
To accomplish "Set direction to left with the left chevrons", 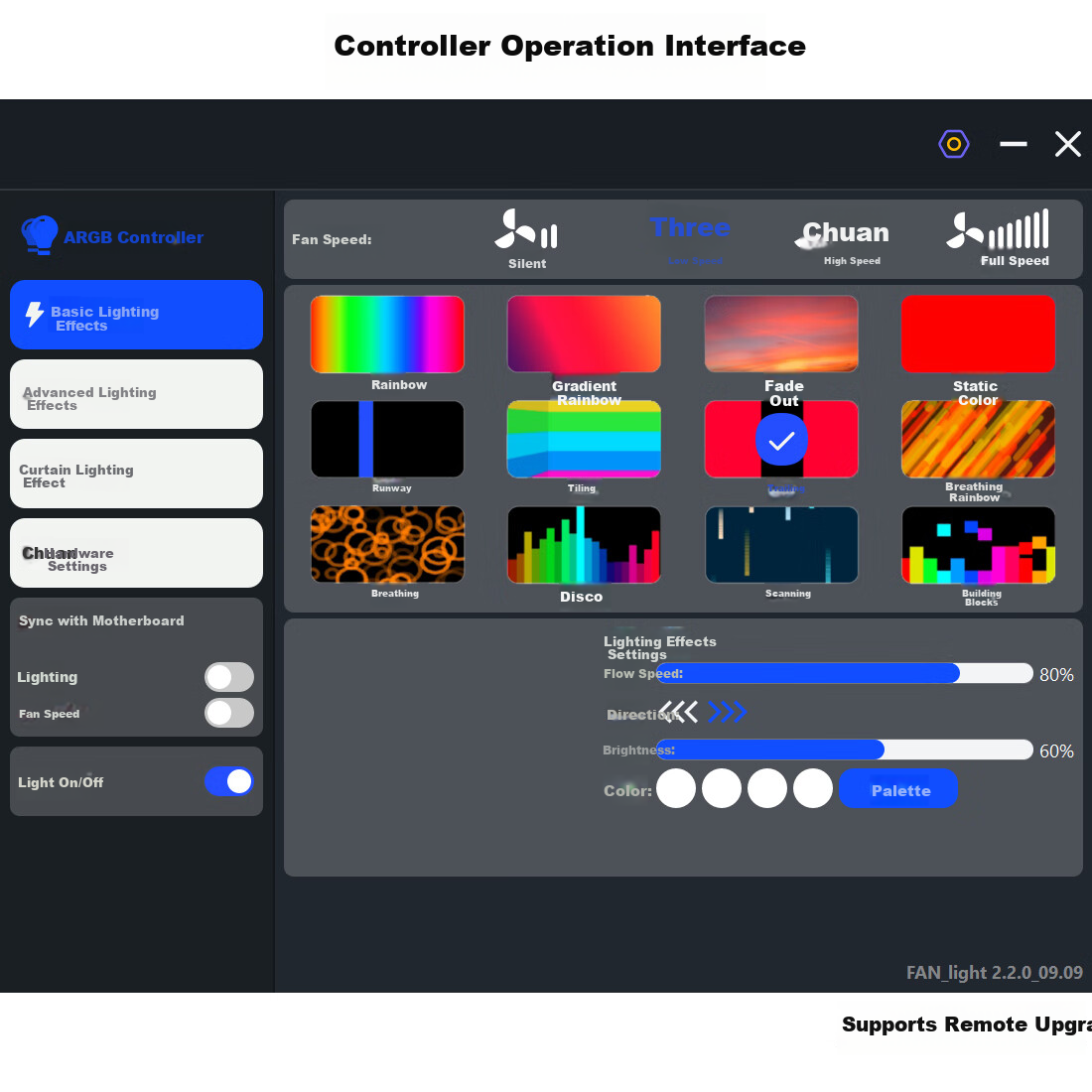I will [x=679, y=712].
